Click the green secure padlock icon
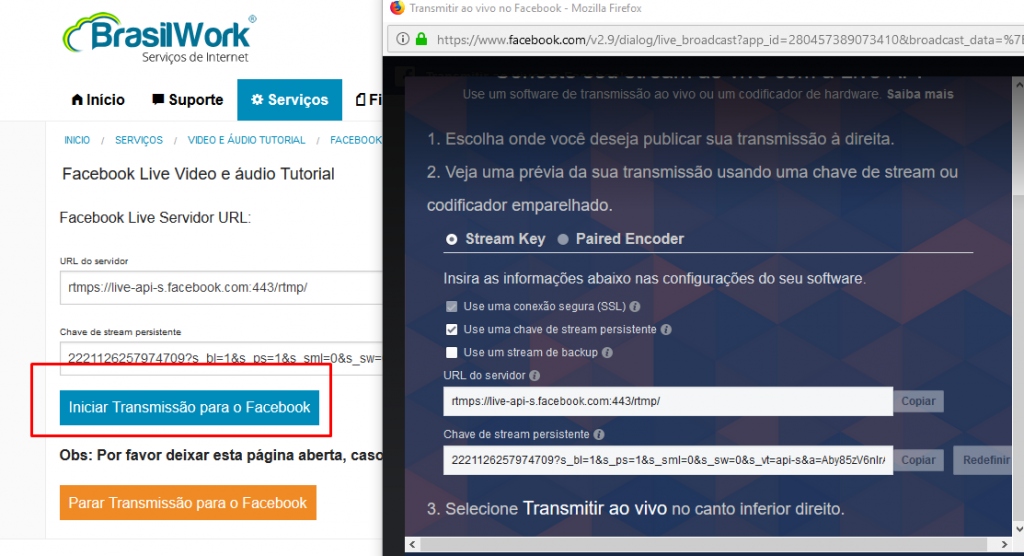Screen dimensions: 1024x556 pos(421,39)
